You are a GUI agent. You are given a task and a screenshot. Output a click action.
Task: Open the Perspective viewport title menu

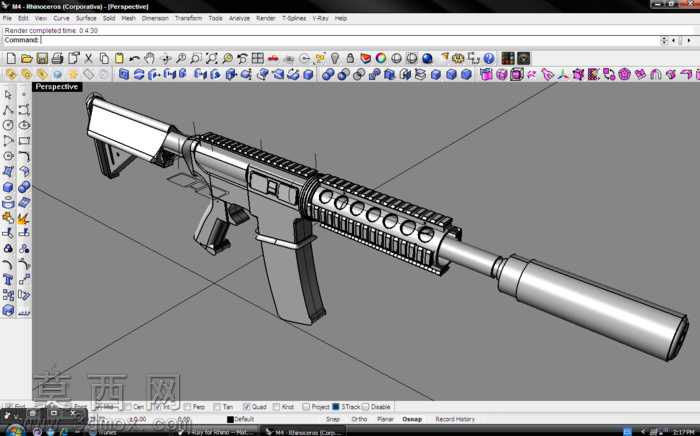(57, 87)
